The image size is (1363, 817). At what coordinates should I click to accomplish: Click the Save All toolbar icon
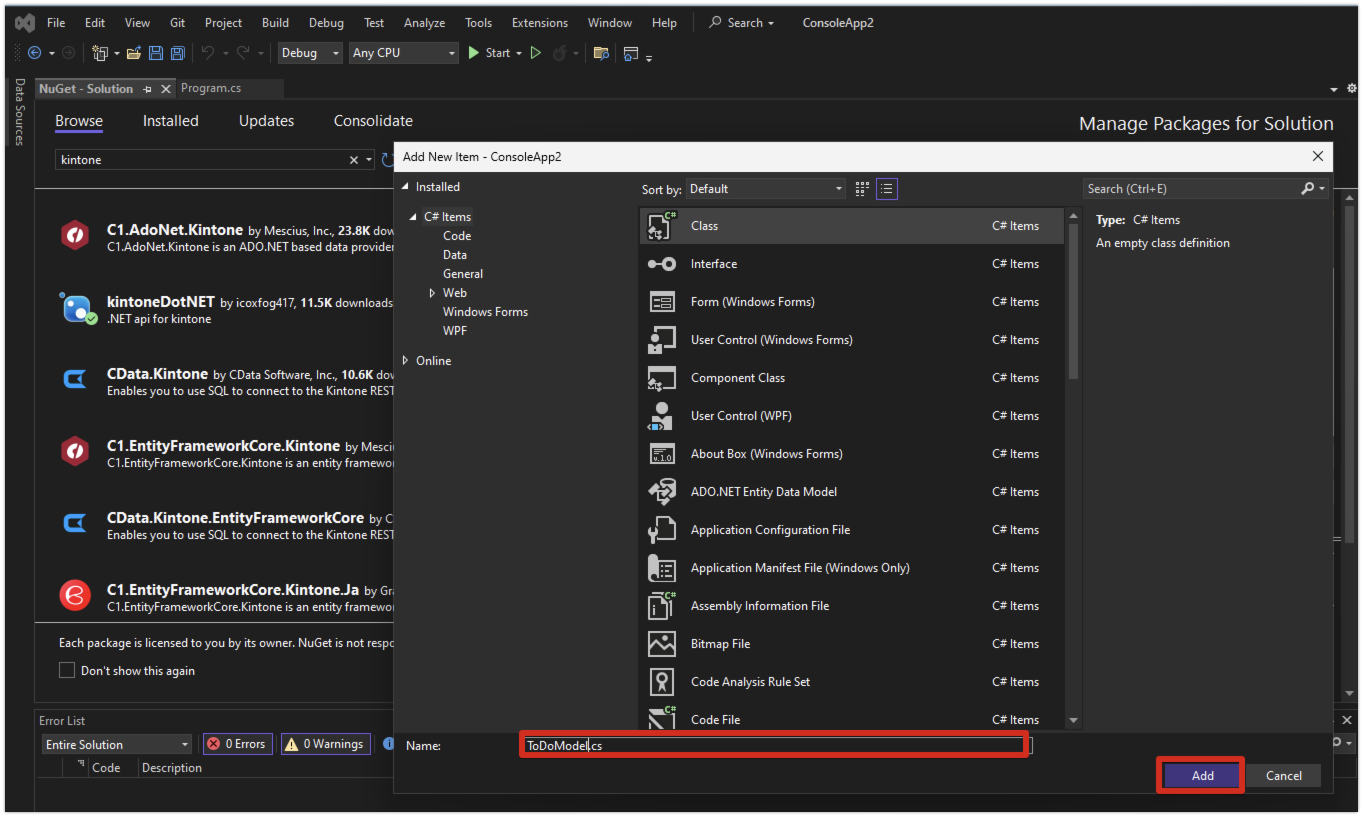click(x=177, y=53)
